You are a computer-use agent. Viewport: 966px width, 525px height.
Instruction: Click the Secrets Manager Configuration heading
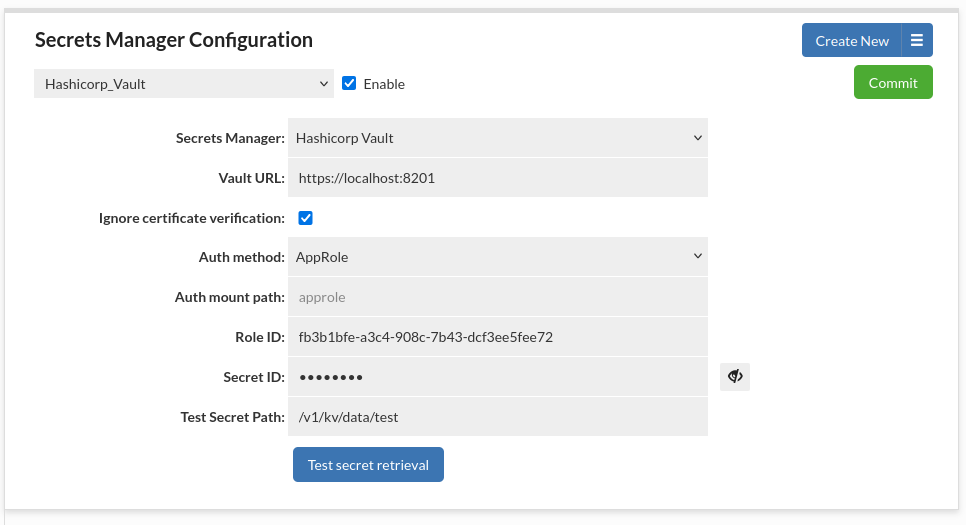coord(174,40)
